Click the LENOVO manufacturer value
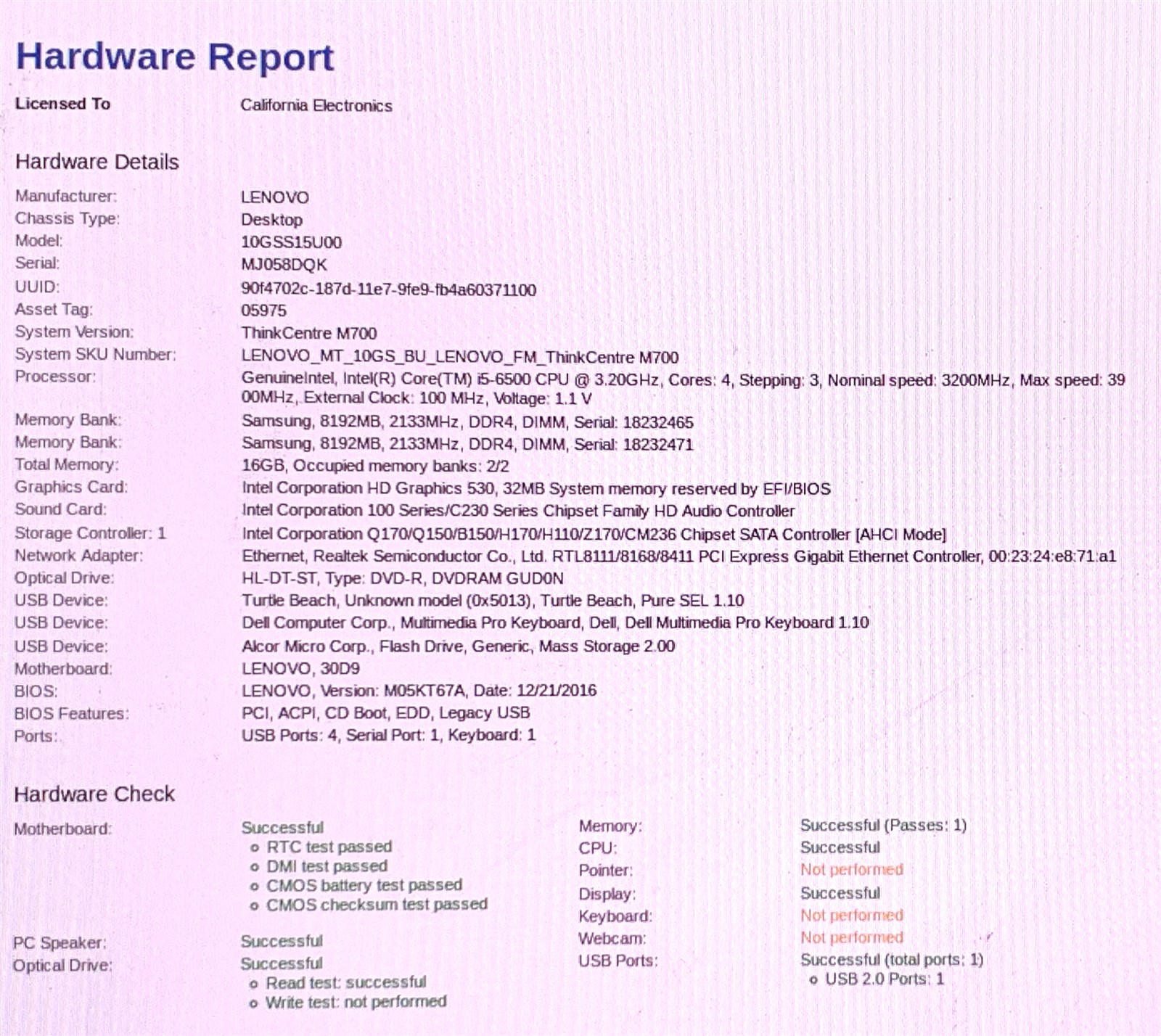Image resolution: width=1161 pixels, height=1036 pixels. click(x=275, y=197)
